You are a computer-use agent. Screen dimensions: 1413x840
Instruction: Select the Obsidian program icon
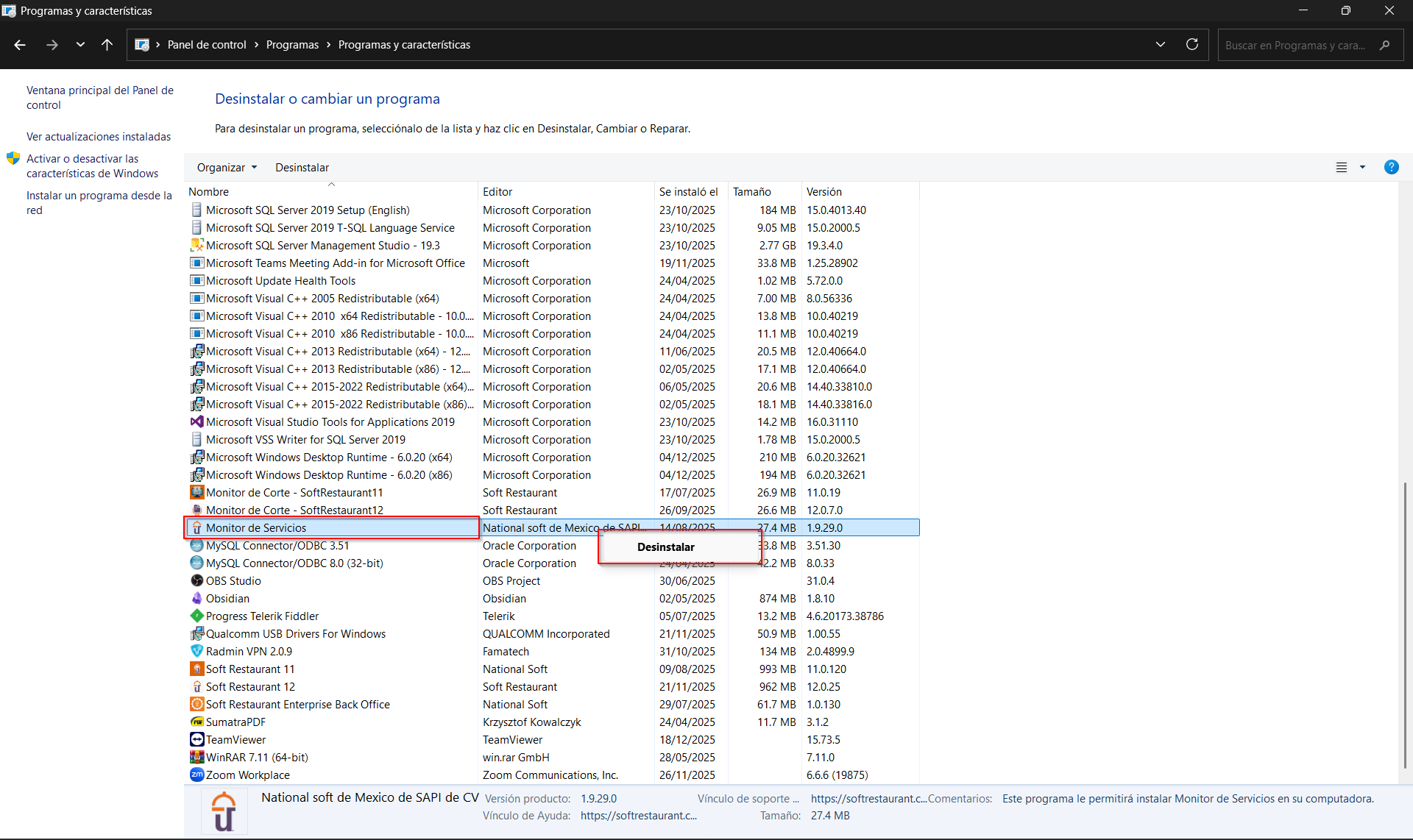coord(196,598)
